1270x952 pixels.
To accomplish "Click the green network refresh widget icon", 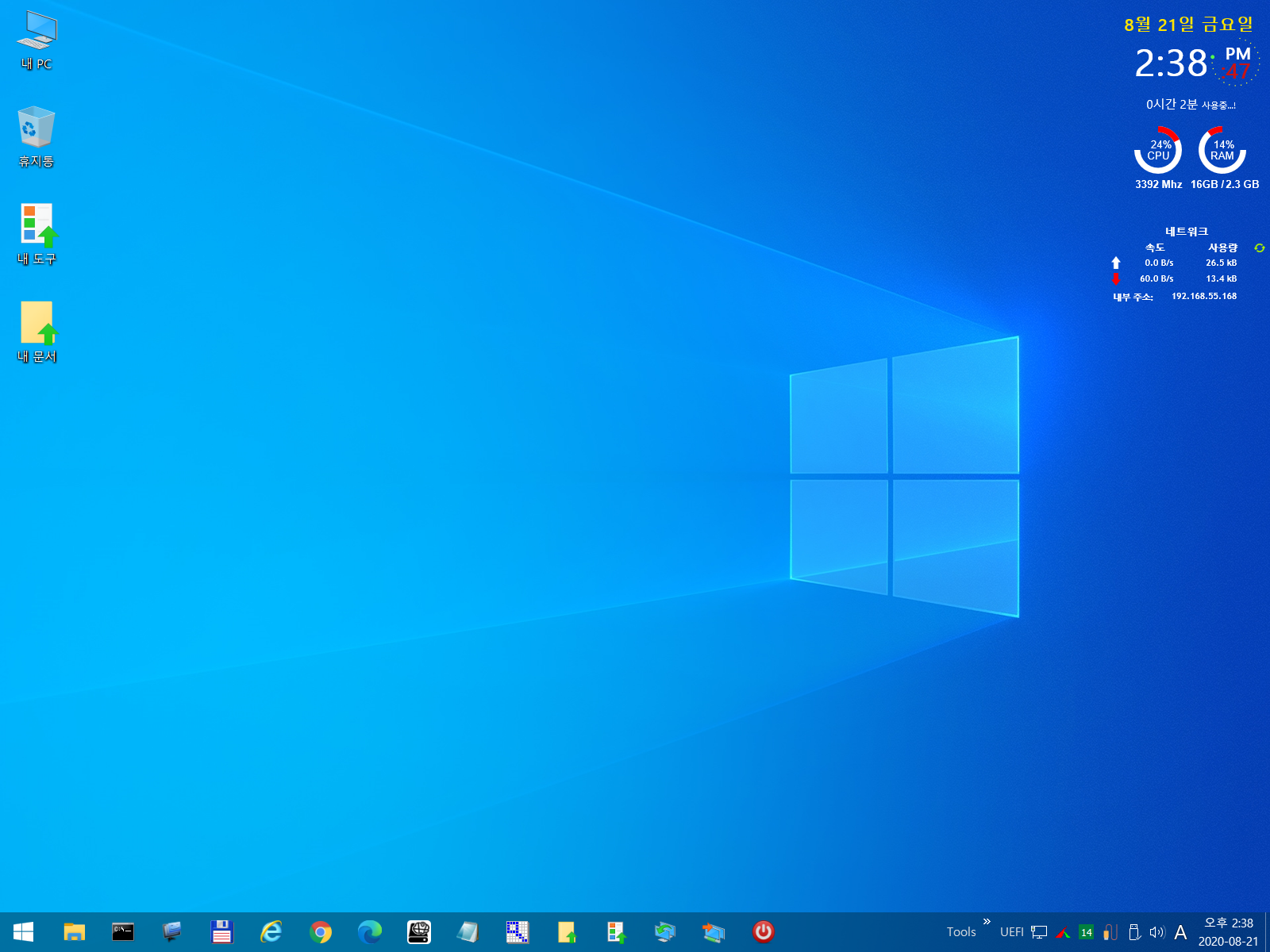I will point(1259,248).
